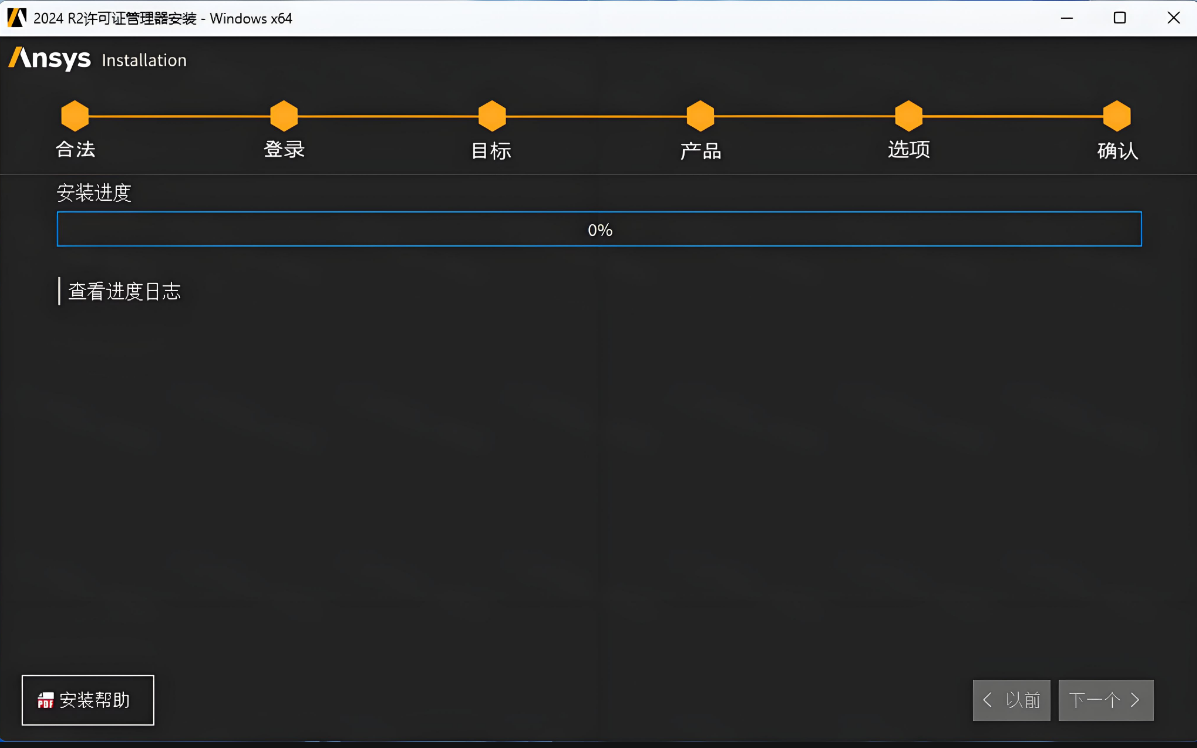1197x748 pixels.
Task: Click the 确认 step hexagon
Action: pyautogui.click(x=1117, y=116)
